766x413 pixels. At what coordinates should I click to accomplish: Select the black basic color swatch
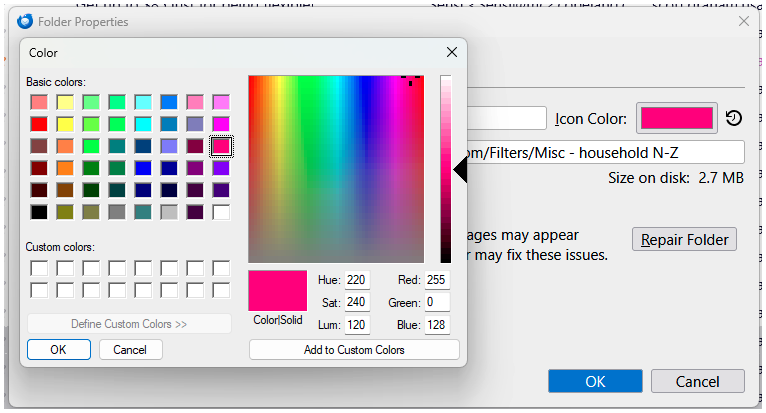pos(39,212)
